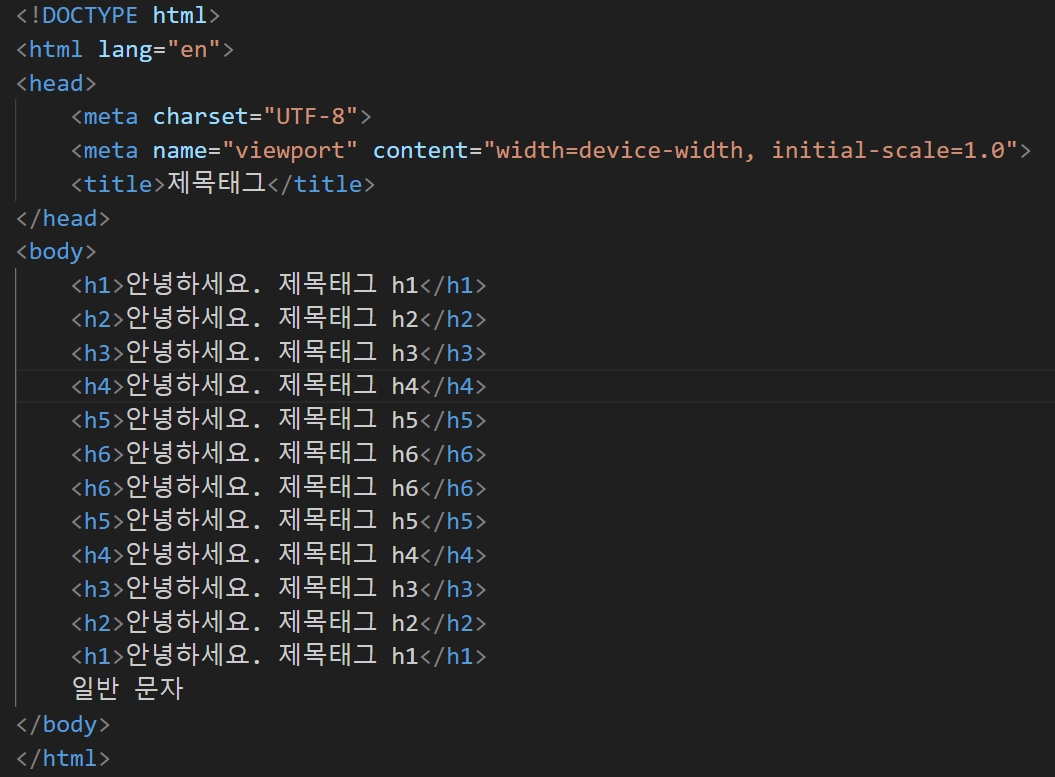
Task: Click the h5 line just below highlighted row
Action: coord(279,420)
